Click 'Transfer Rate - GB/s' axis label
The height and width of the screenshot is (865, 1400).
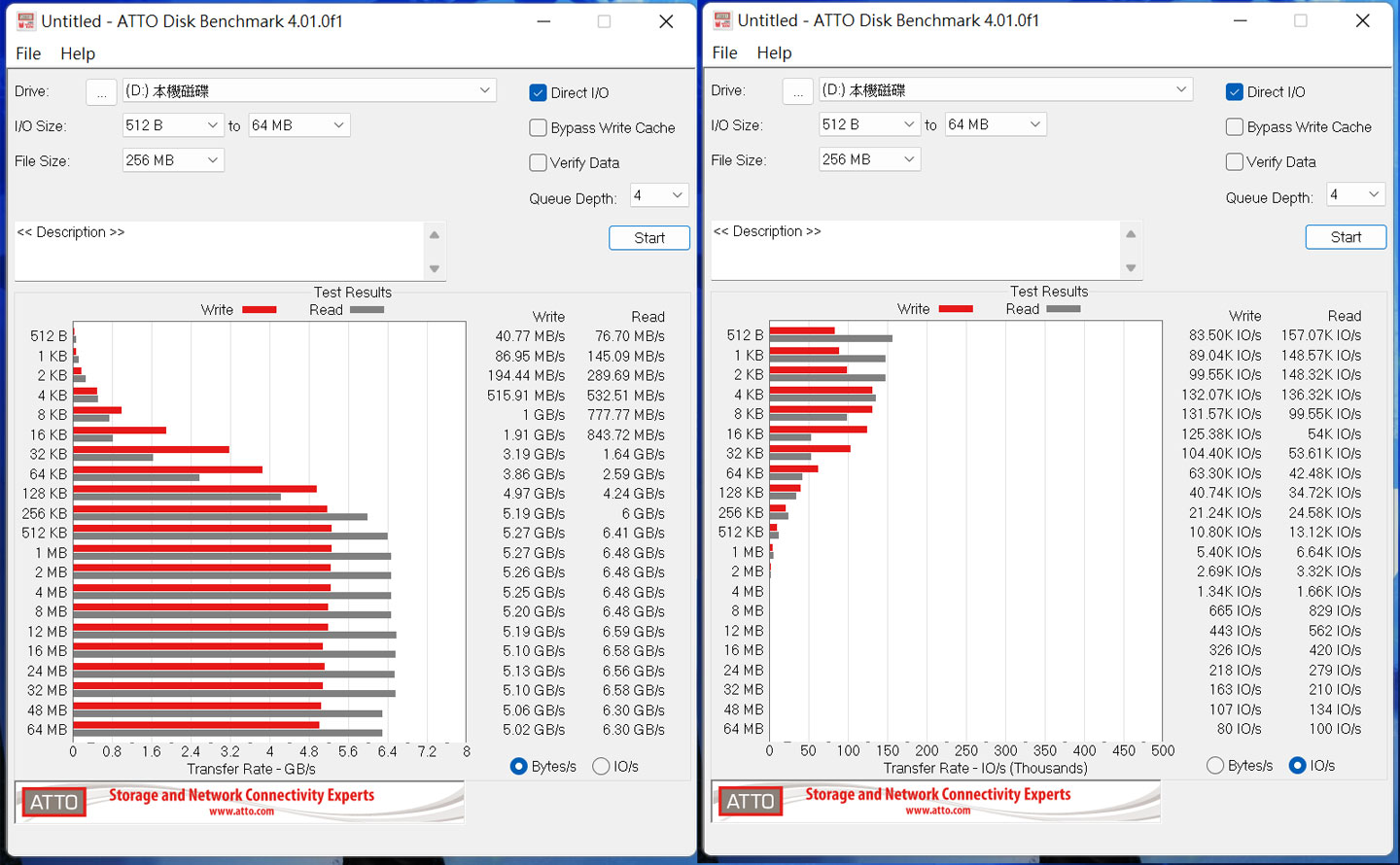pyautogui.click(x=251, y=769)
